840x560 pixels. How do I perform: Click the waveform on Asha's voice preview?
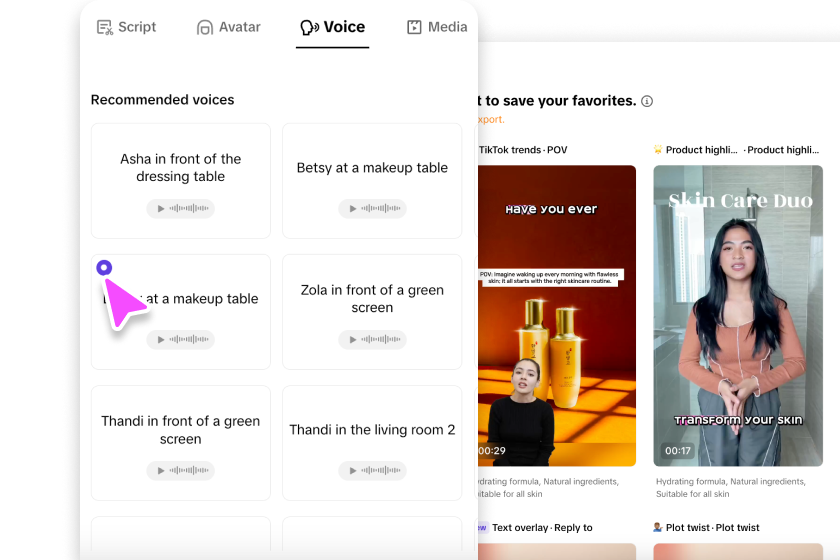[x=189, y=208]
